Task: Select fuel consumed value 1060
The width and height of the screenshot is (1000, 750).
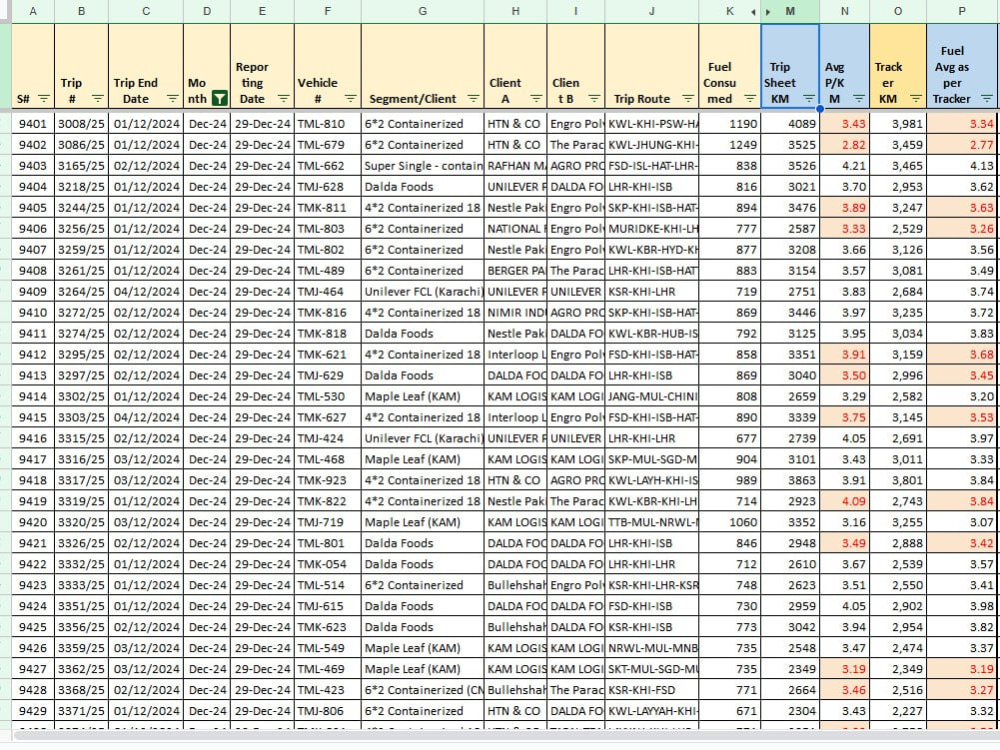Action: [730, 522]
